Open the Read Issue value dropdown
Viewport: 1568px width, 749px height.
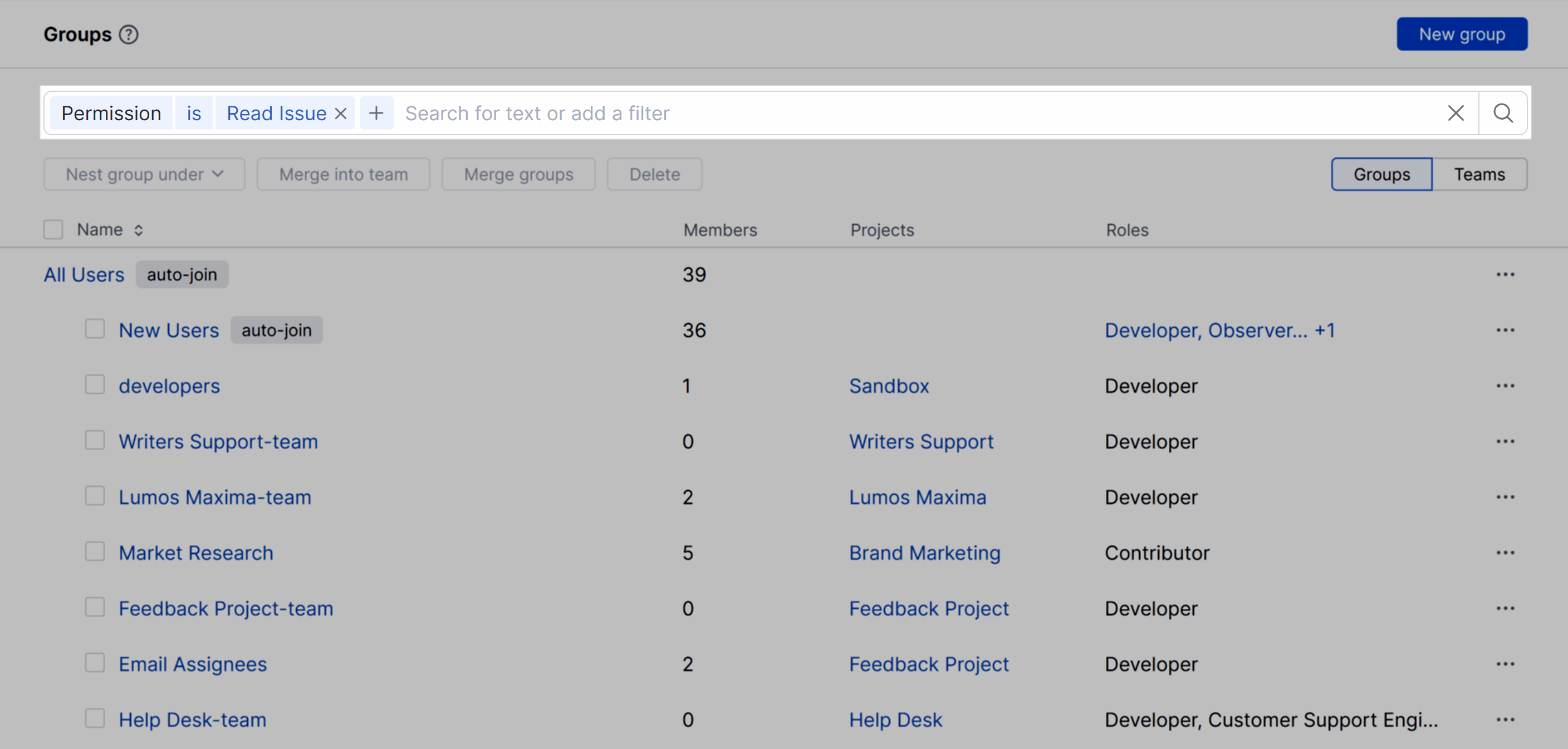coord(275,112)
